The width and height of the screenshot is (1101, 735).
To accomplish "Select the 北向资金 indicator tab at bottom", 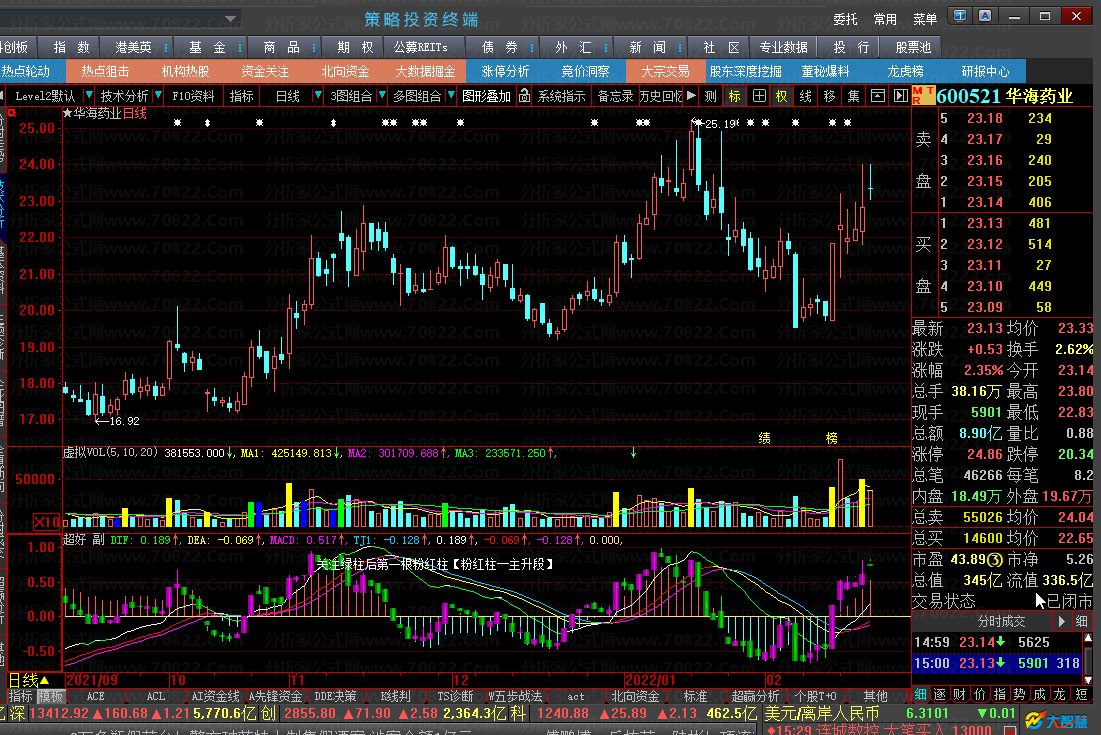I will pyautogui.click(x=635, y=696).
